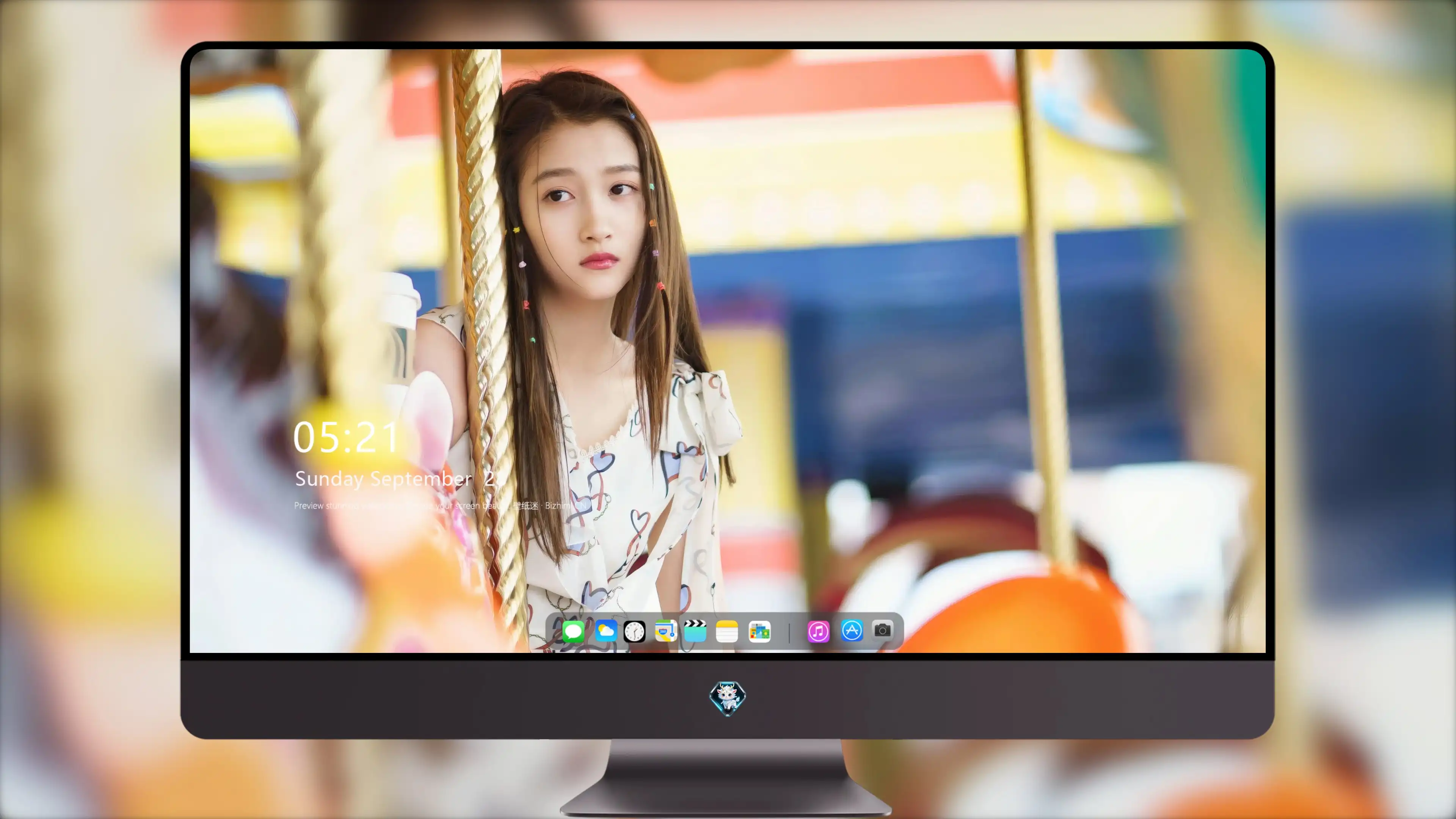Image resolution: width=1456 pixels, height=819 pixels.
Task: Launch the iTunes music app in the dock
Action: pyautogui.click(x=819, y=631)
